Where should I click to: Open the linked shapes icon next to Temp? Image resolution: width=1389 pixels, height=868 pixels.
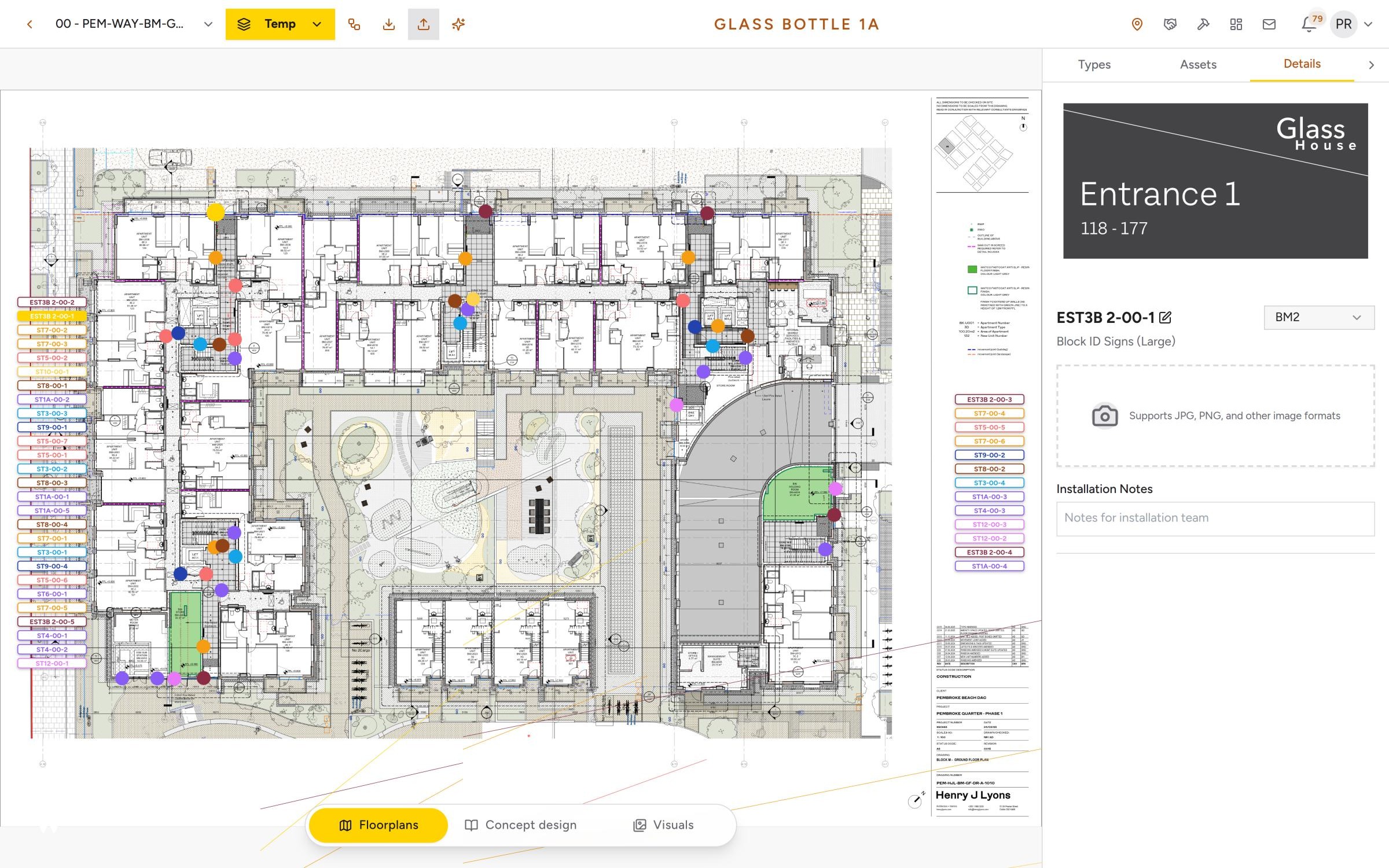(354, 24)
